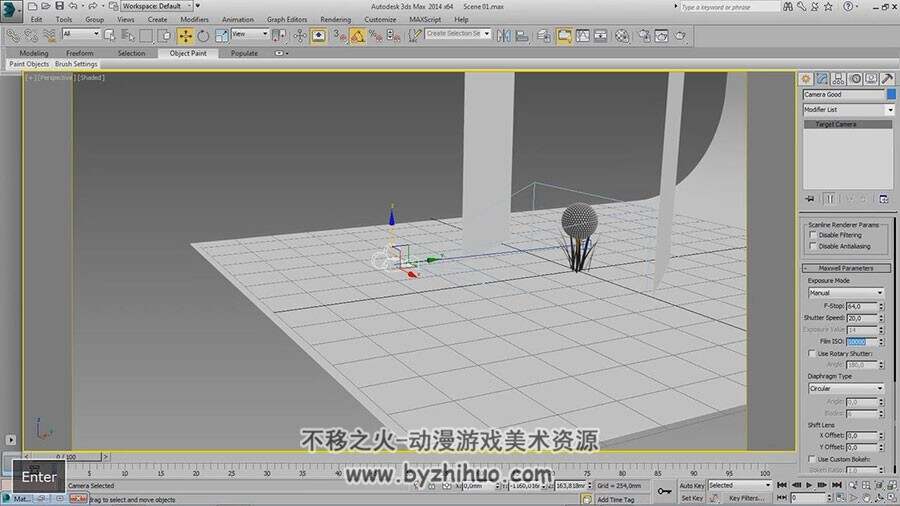The width and height of the screenshot is (900, 506).
Task: Toggle the Set Key mode button
Action: click(692, 498)
